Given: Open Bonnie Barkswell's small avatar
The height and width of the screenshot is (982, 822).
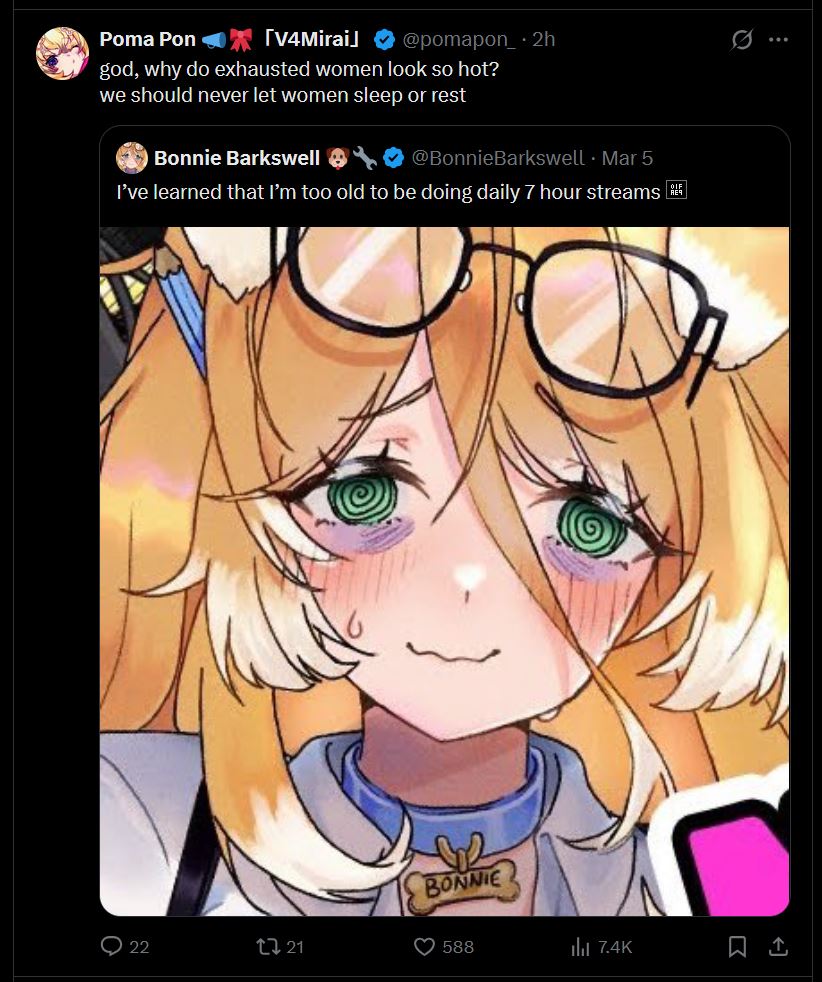Looking at the screenshot, I should (131, 158).
